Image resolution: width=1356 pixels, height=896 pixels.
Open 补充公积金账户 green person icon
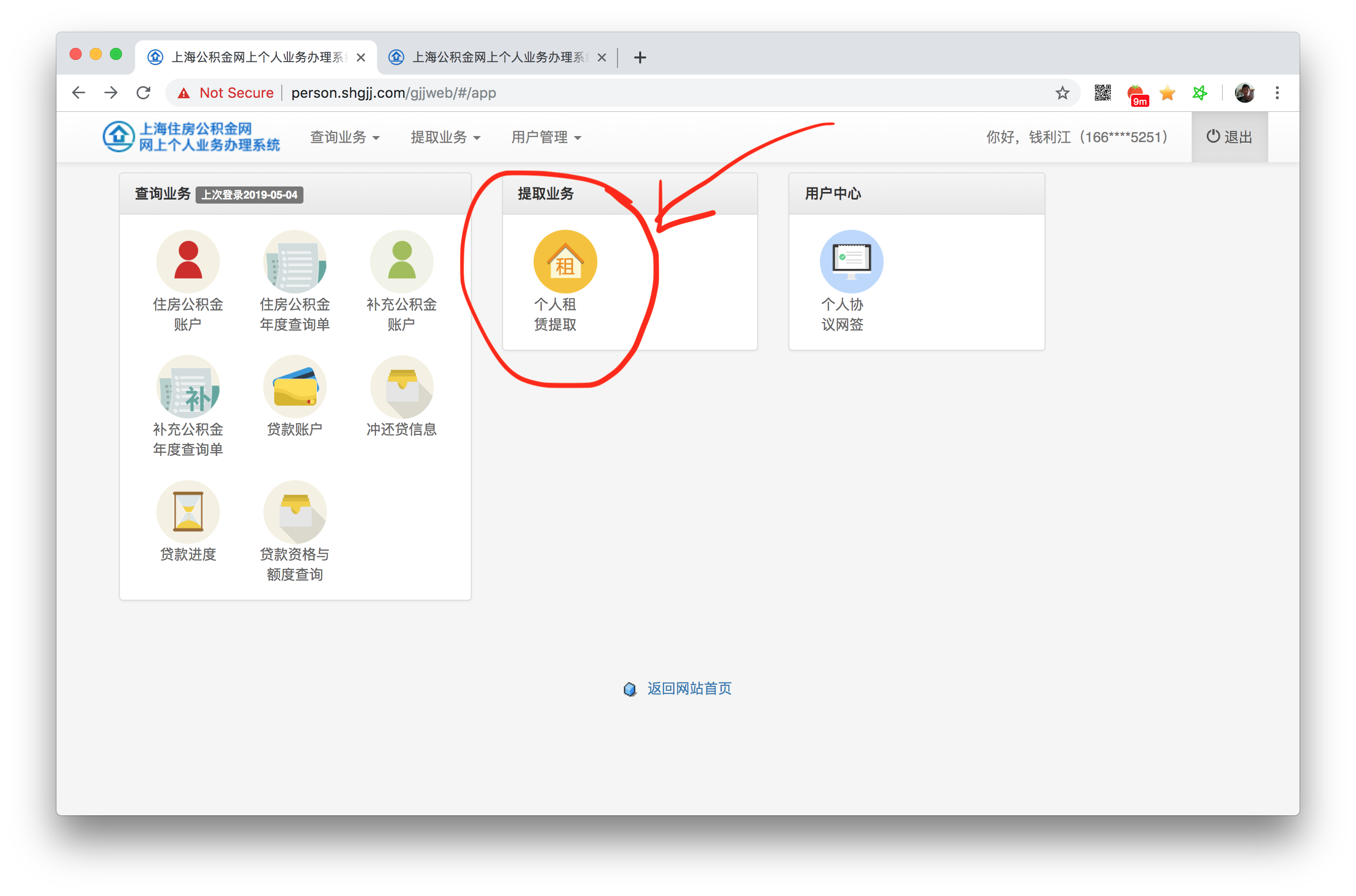click(x=401, y=262)
